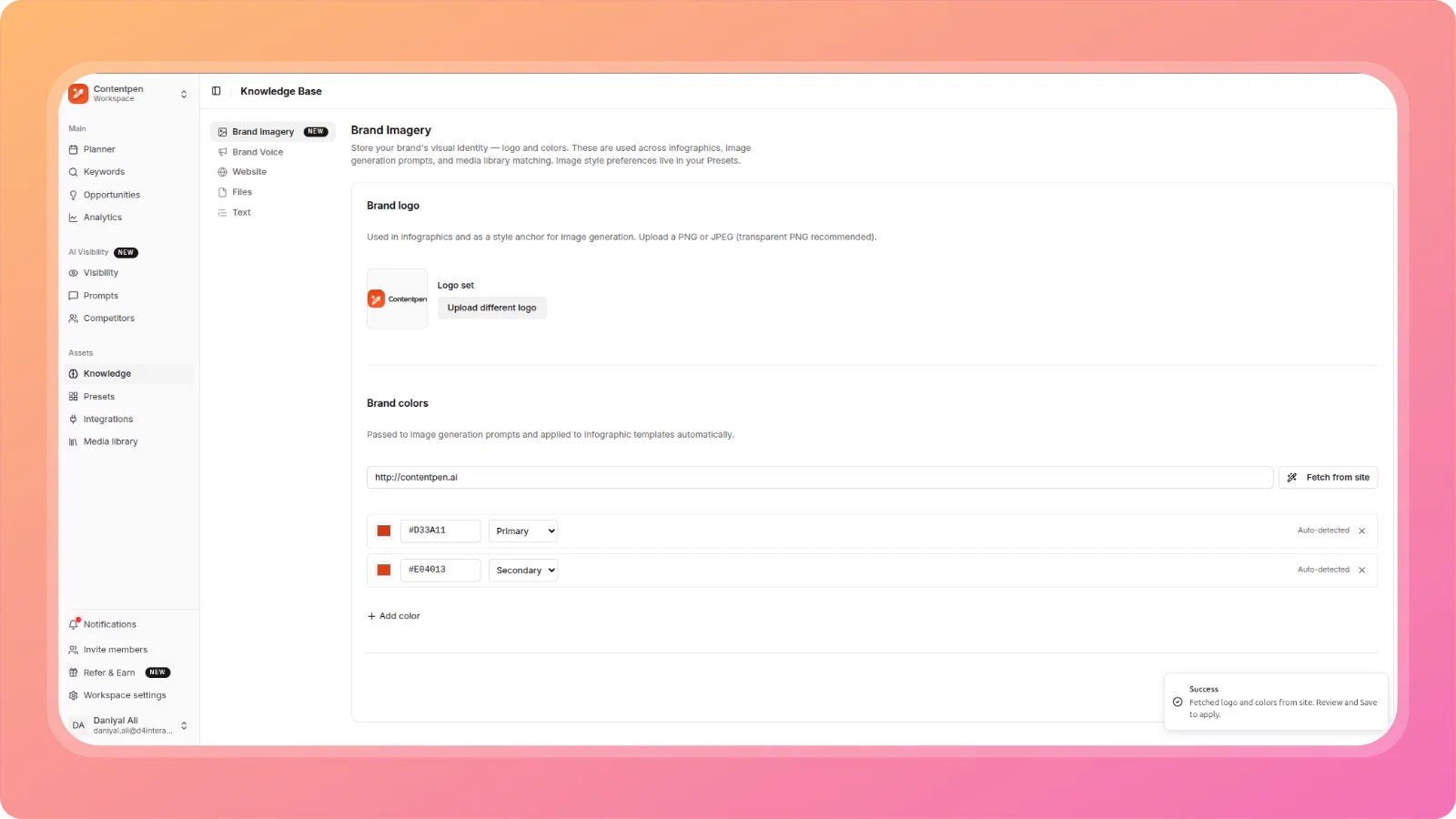Select the Brand Imagery tab

(273, 132)
